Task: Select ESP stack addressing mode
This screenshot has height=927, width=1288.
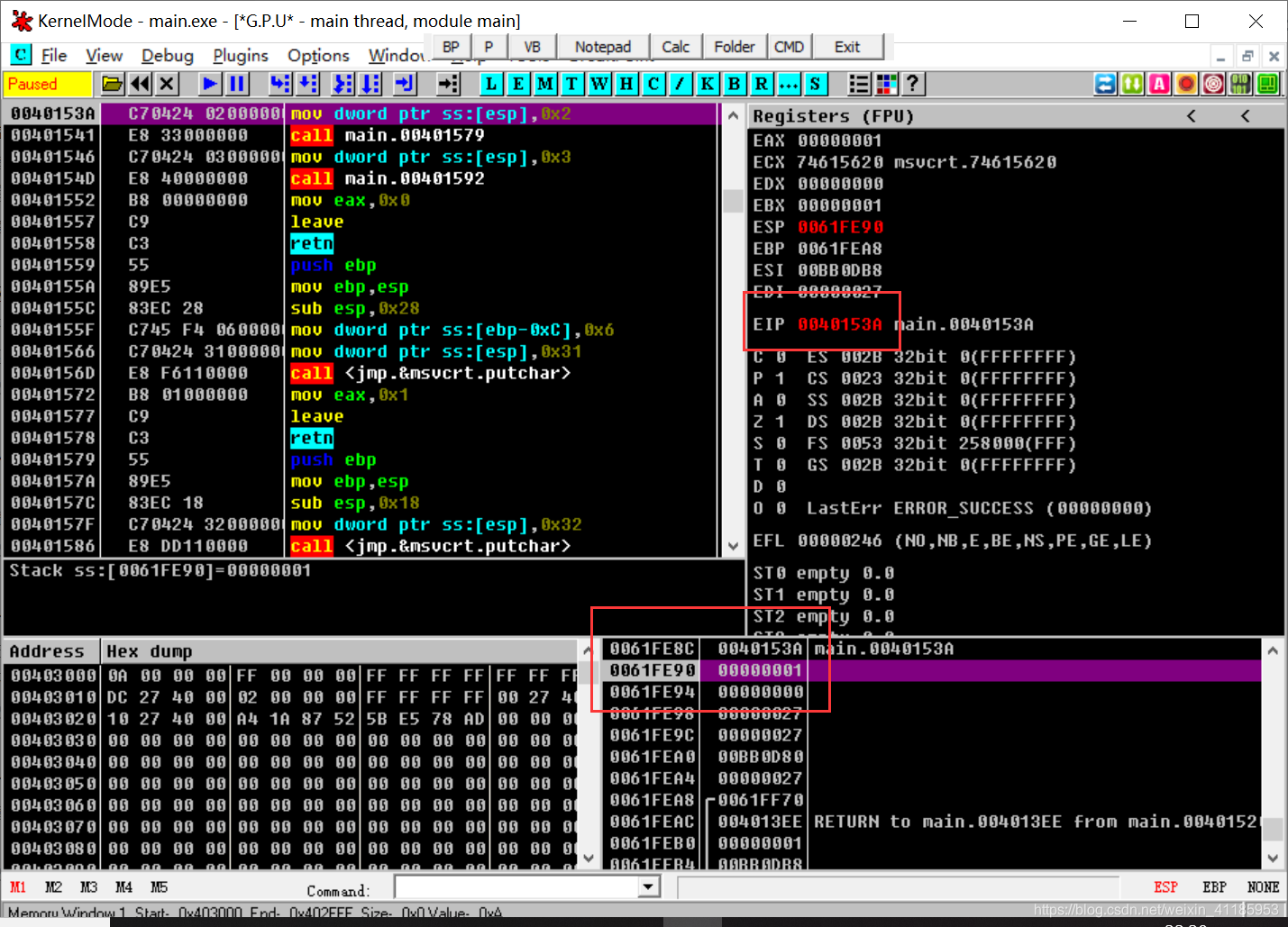Action: (x=1165, y=887)
